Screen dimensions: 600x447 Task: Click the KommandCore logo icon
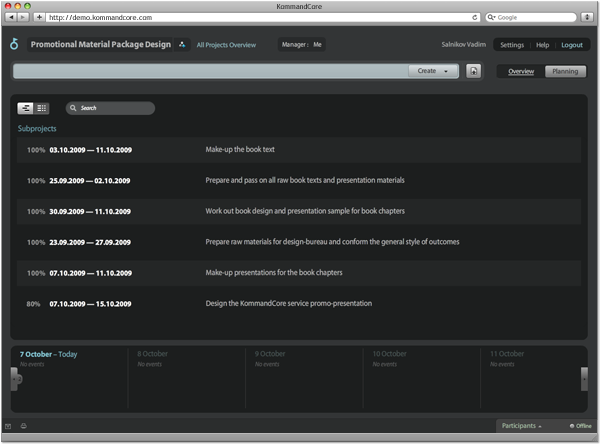(x=14, y=44)
